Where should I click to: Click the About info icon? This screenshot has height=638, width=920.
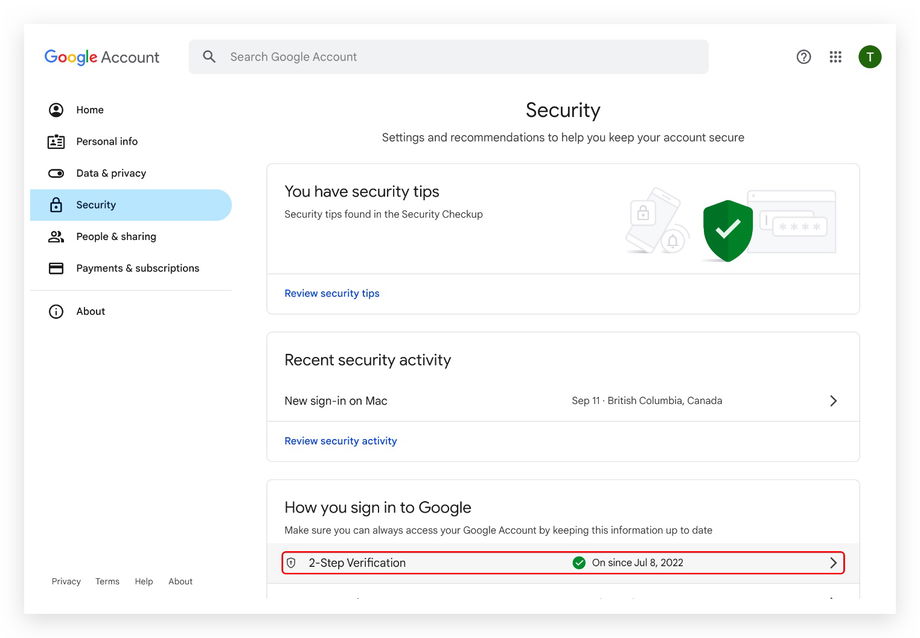pos(56,312)
